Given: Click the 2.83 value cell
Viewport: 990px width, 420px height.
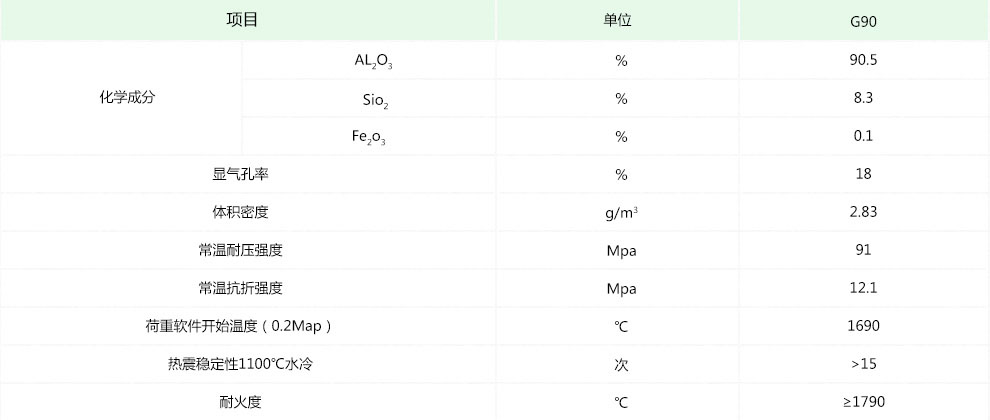Looking at the screenshot, I should point(864,212).
